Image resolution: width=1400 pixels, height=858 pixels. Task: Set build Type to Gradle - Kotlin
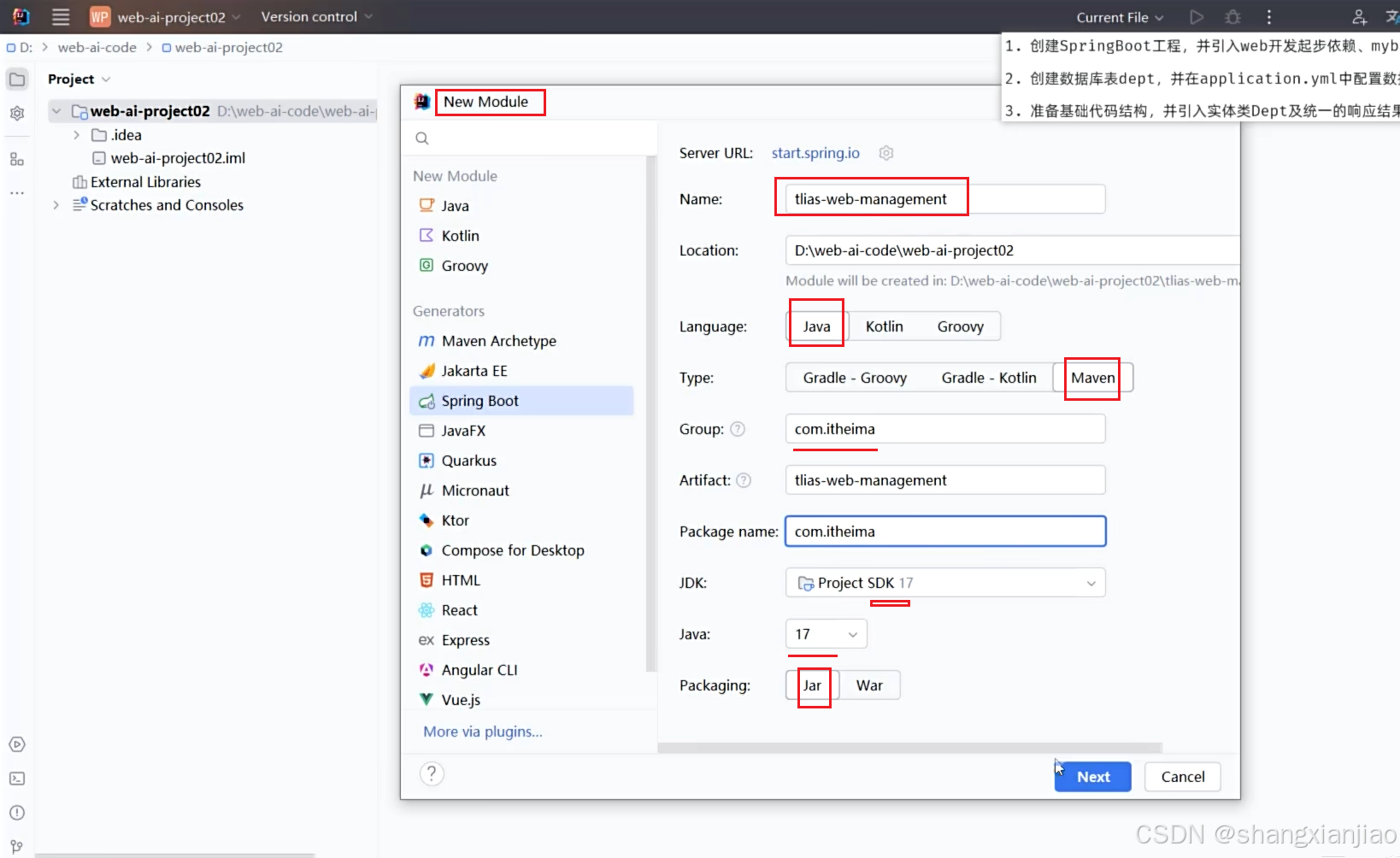[989, 378]
